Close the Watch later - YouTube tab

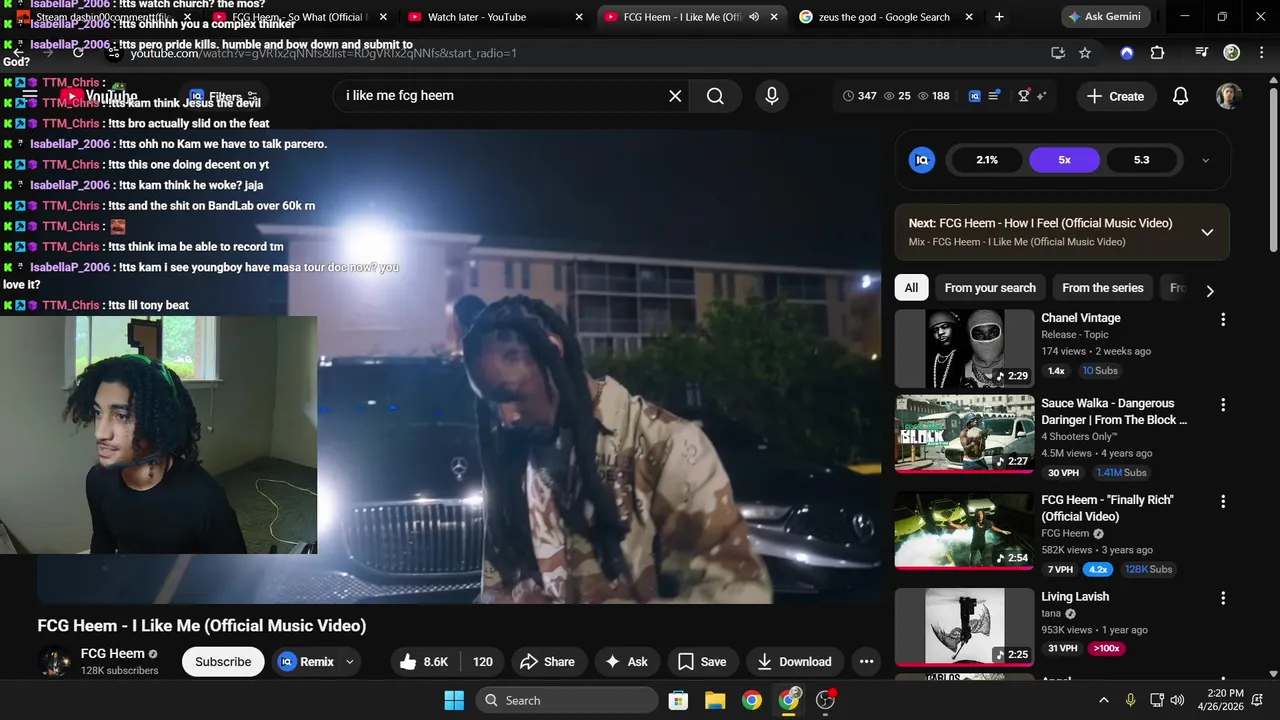coord(578,17)
